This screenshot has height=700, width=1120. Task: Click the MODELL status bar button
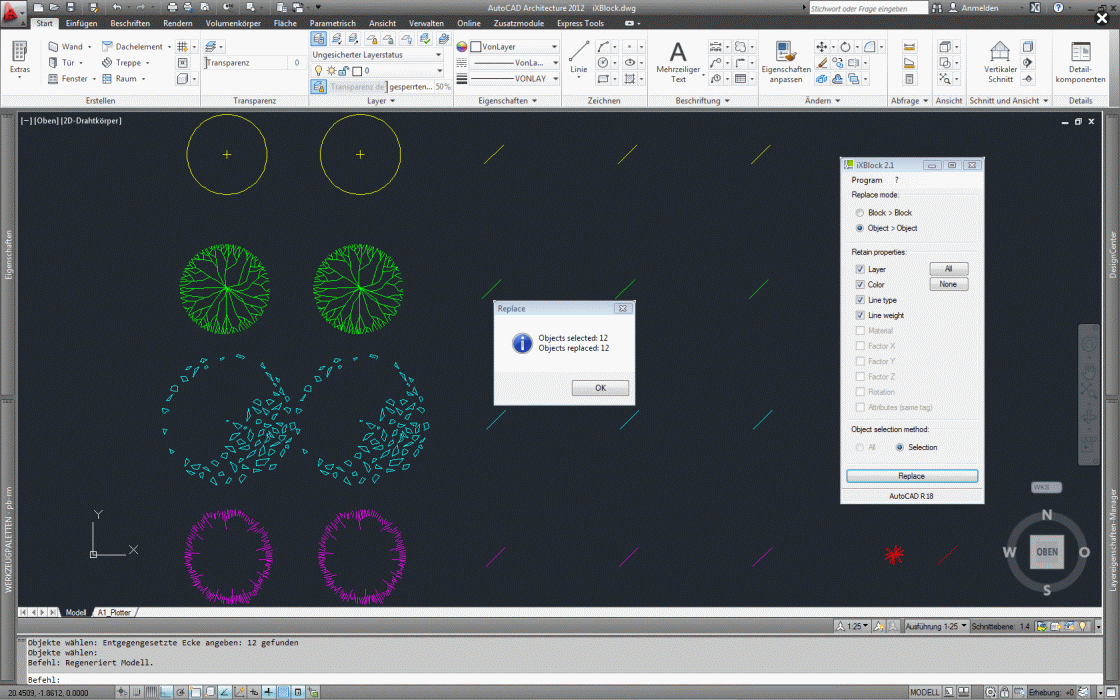924,692
